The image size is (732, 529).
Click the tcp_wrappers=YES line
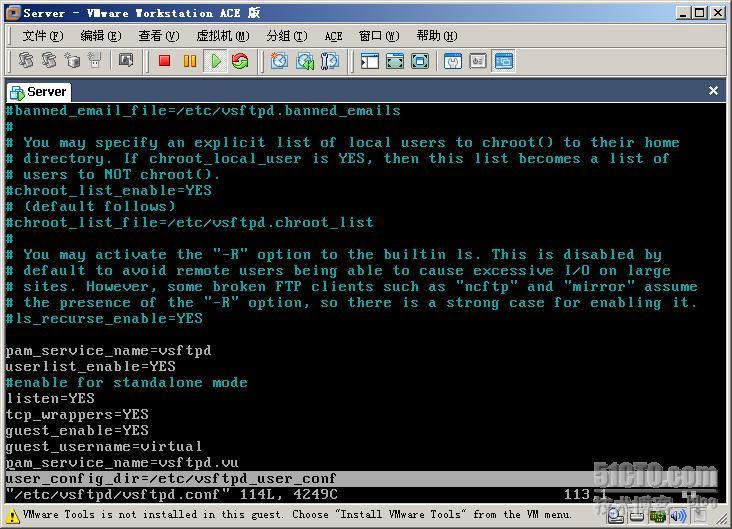pos(77,415)
